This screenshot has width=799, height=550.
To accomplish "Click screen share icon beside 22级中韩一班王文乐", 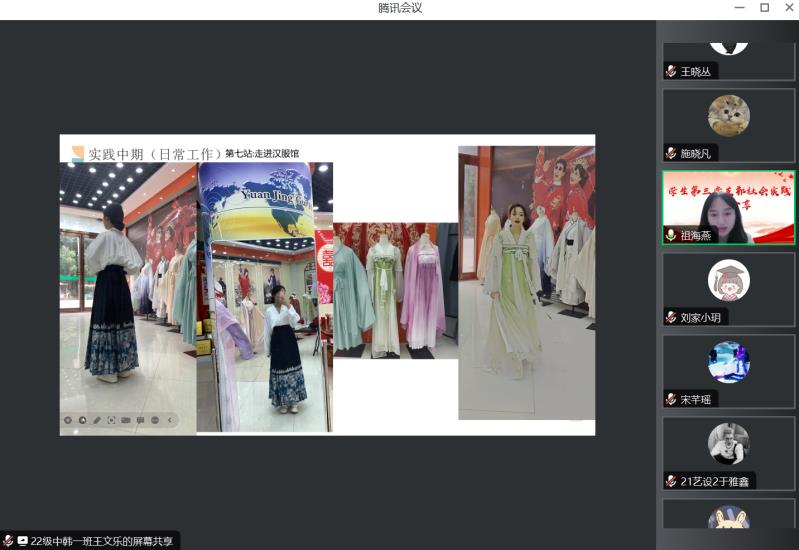I will click(22, 541).
